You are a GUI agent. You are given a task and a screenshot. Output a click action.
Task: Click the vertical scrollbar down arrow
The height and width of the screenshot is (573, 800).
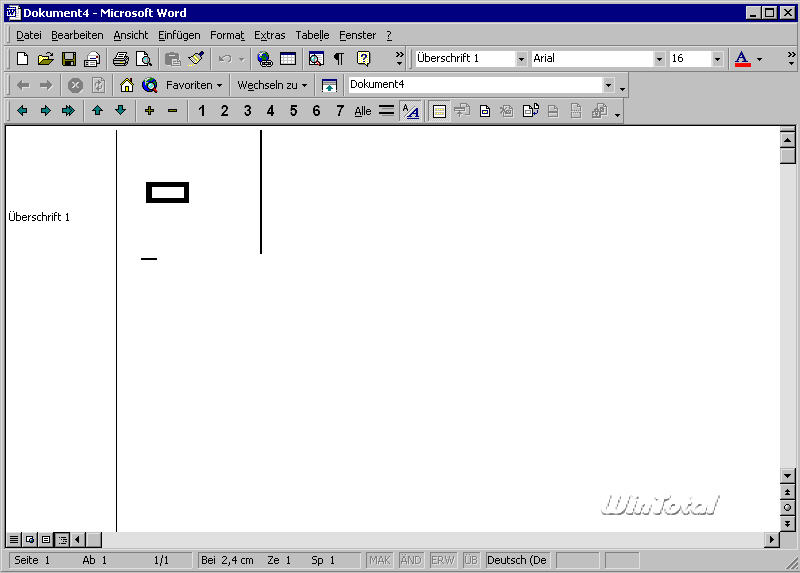coord(787,476)
